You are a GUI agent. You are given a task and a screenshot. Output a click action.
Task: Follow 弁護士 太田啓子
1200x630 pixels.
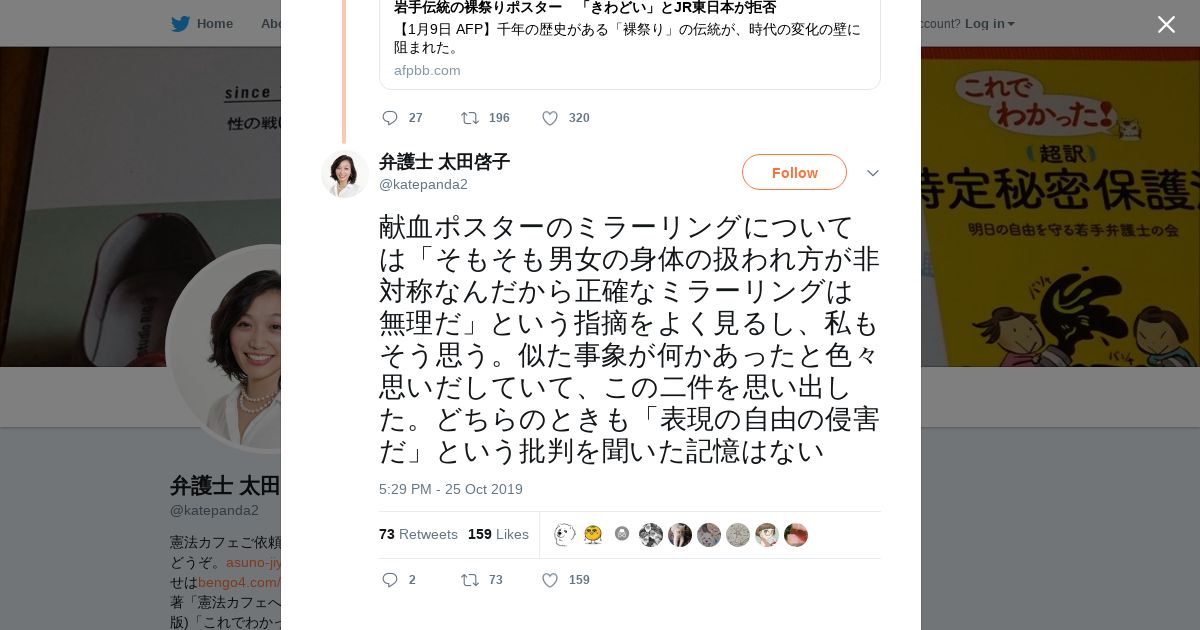794,172
